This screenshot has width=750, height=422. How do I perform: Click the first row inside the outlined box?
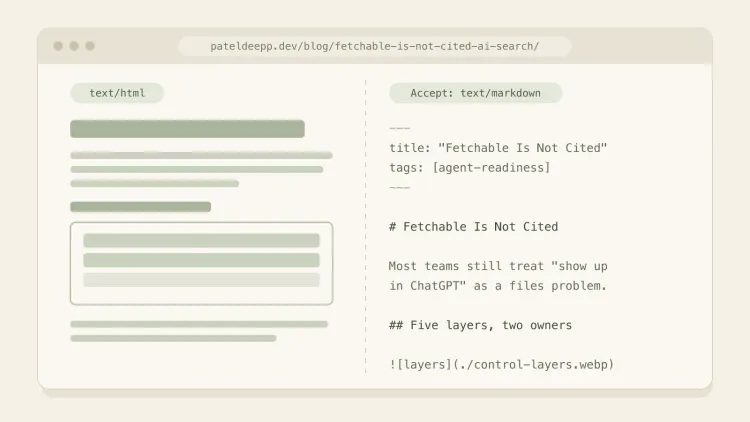coord(201,241)
